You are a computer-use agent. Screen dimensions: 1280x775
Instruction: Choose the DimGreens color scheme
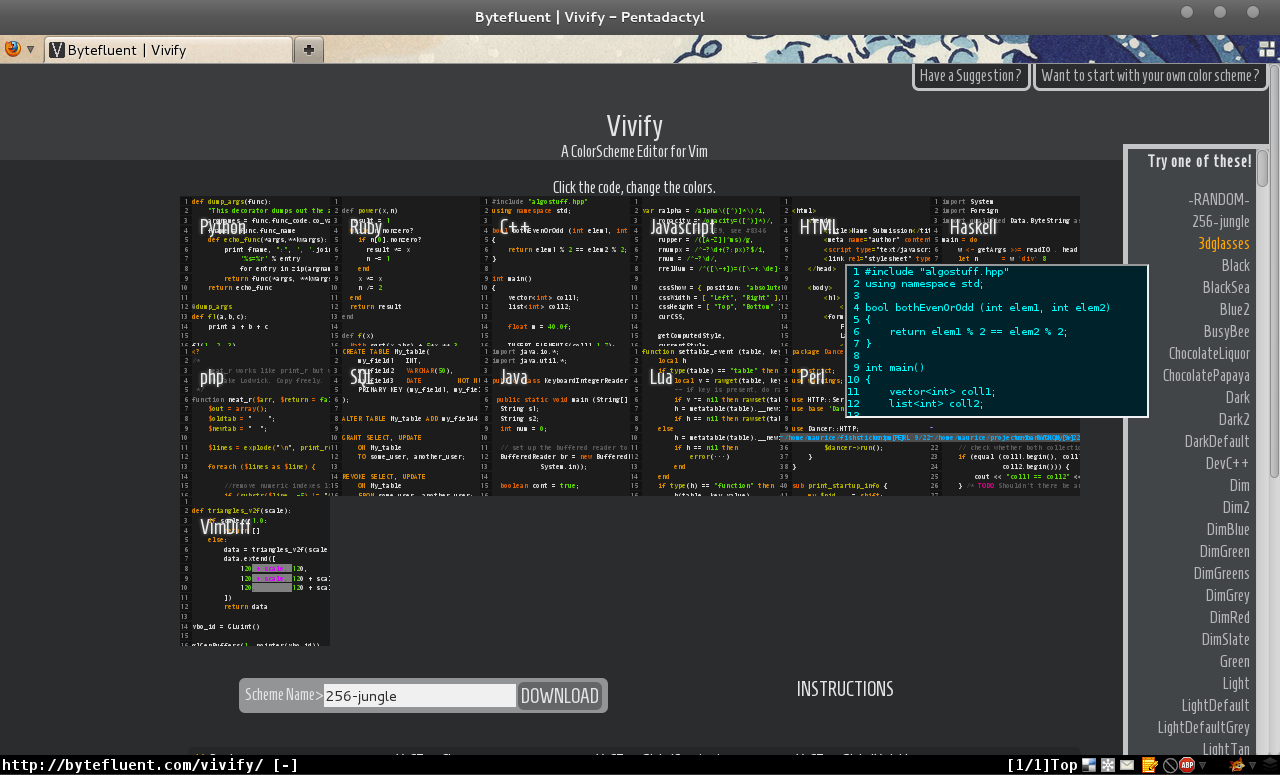[x=1222, y=574]
